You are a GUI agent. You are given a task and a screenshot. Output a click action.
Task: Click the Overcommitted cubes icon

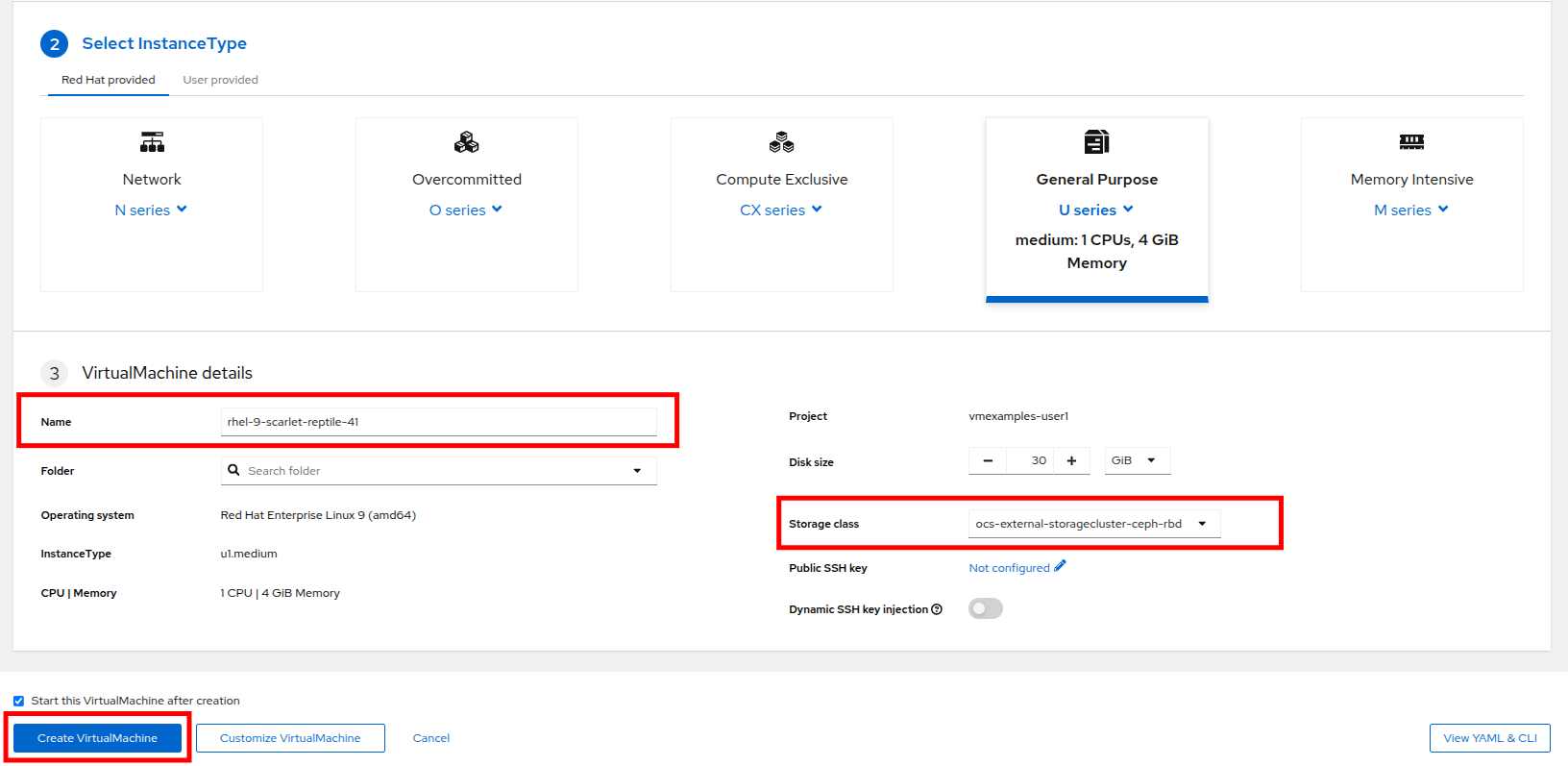[466, 142]
